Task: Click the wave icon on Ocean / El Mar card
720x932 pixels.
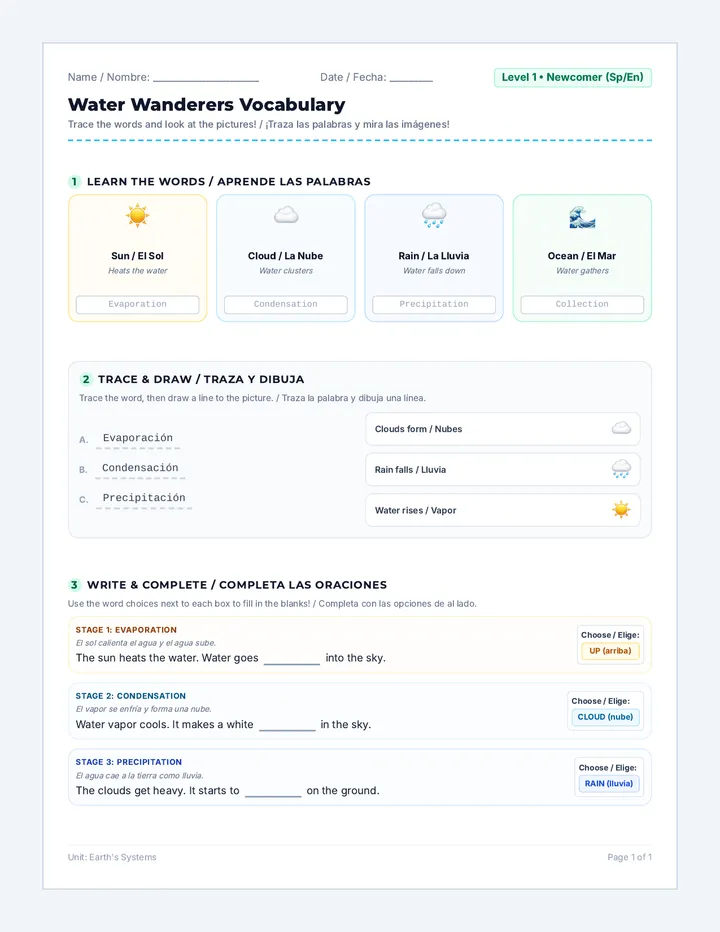Action: tap(582, 218)
